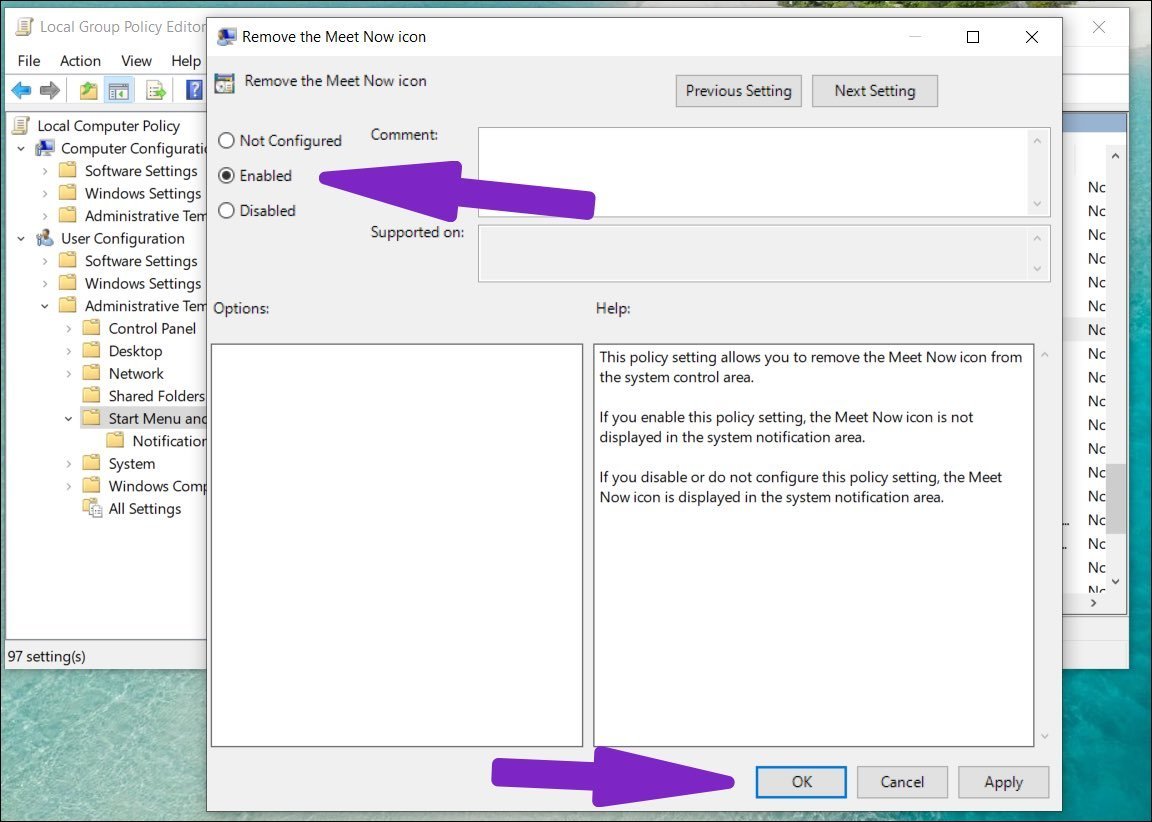
Task: Select Shared Folders in the tree
Action: 156,395
